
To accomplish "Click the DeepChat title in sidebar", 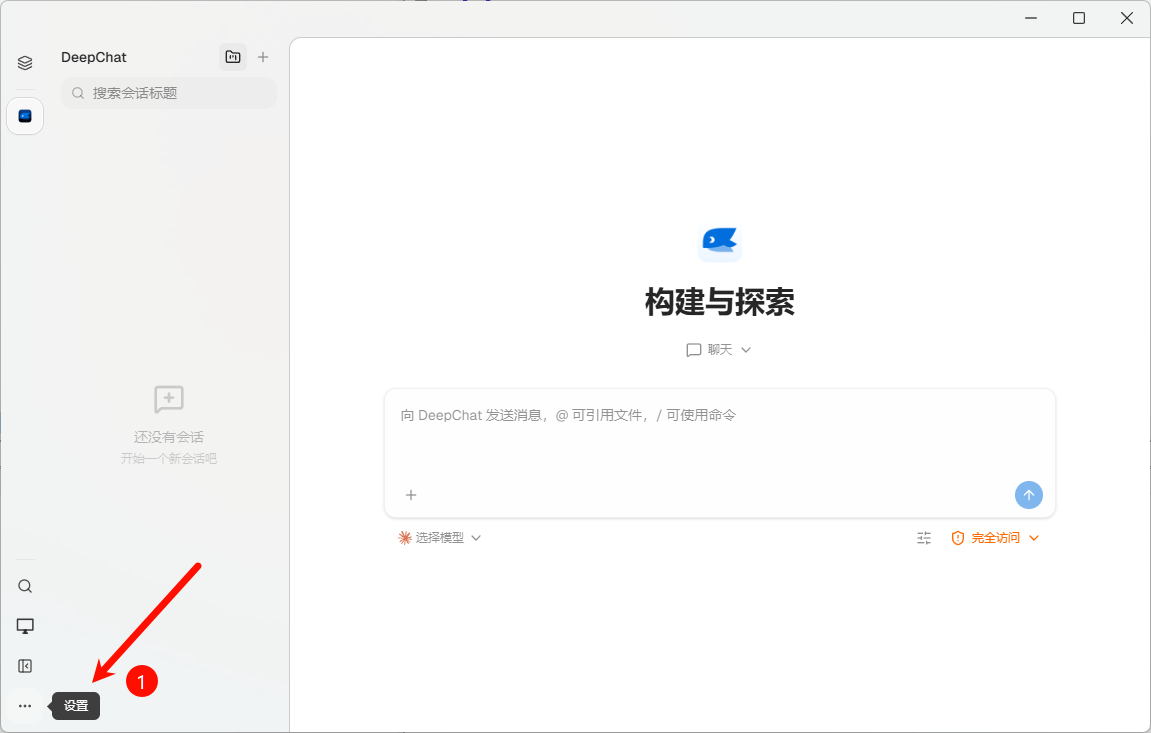I will (94, 57).
